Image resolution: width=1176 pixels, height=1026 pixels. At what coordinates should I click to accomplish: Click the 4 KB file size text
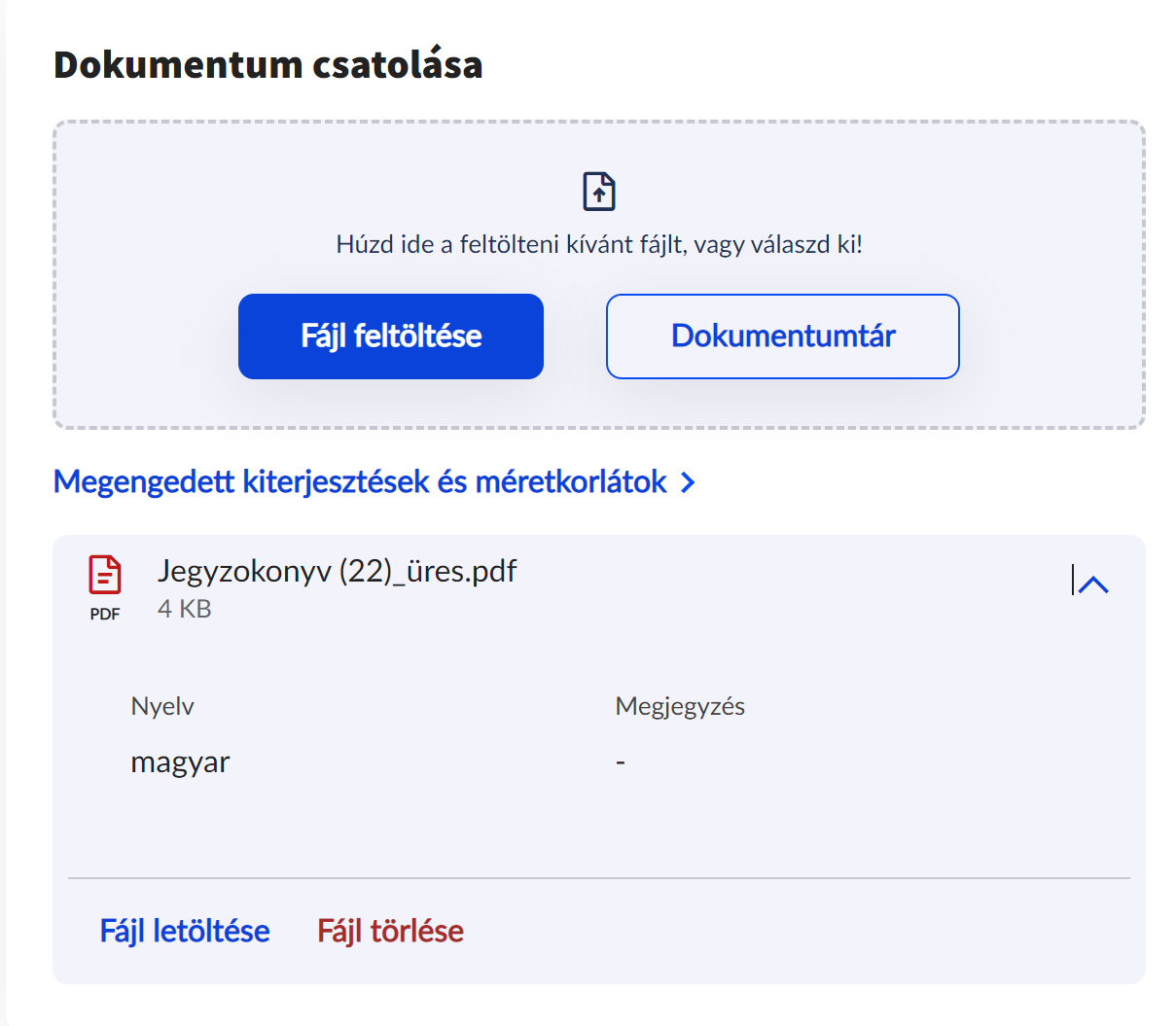[x=185, y=609]
